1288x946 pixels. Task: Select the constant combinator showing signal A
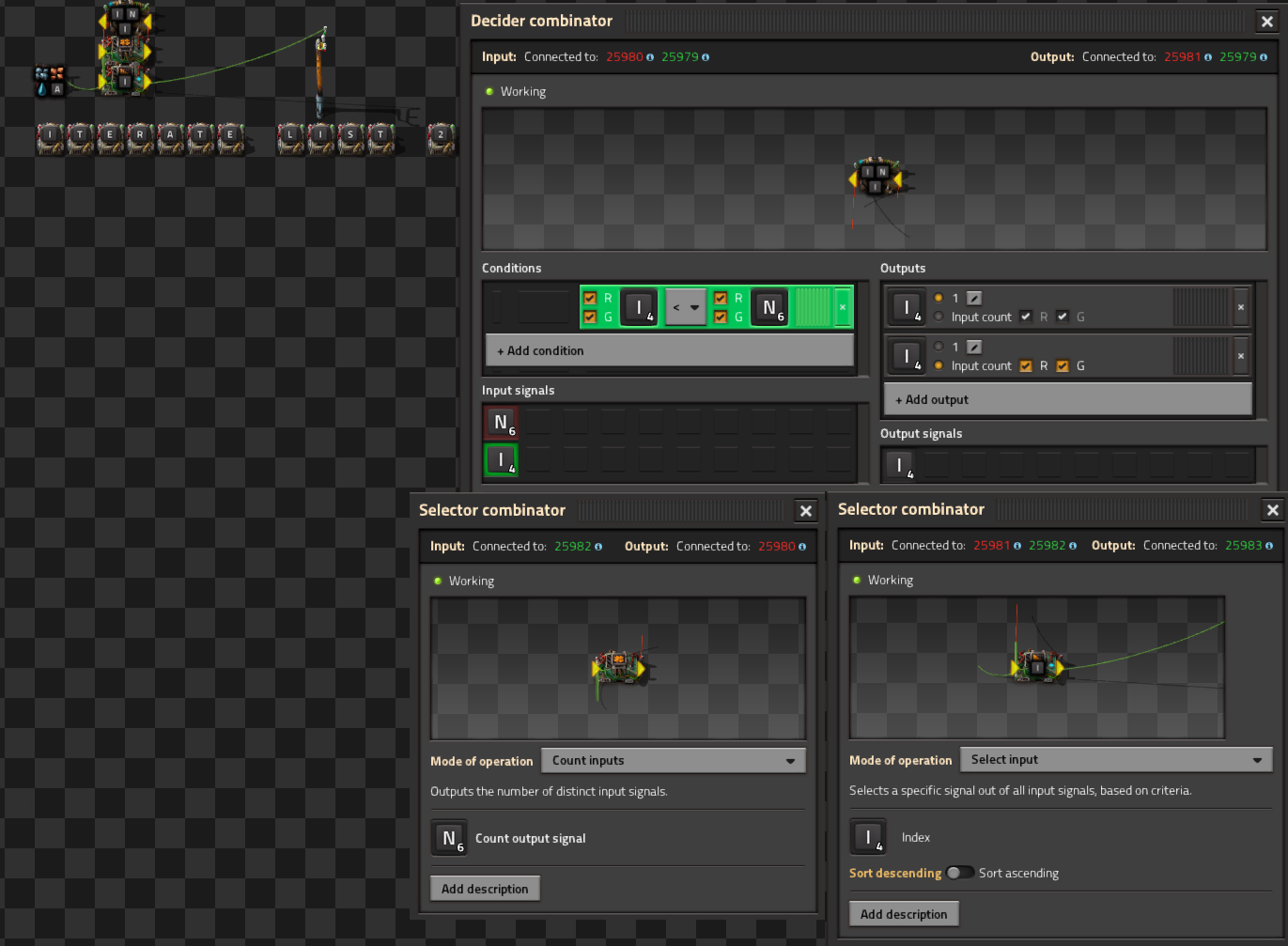click(50, 81)
